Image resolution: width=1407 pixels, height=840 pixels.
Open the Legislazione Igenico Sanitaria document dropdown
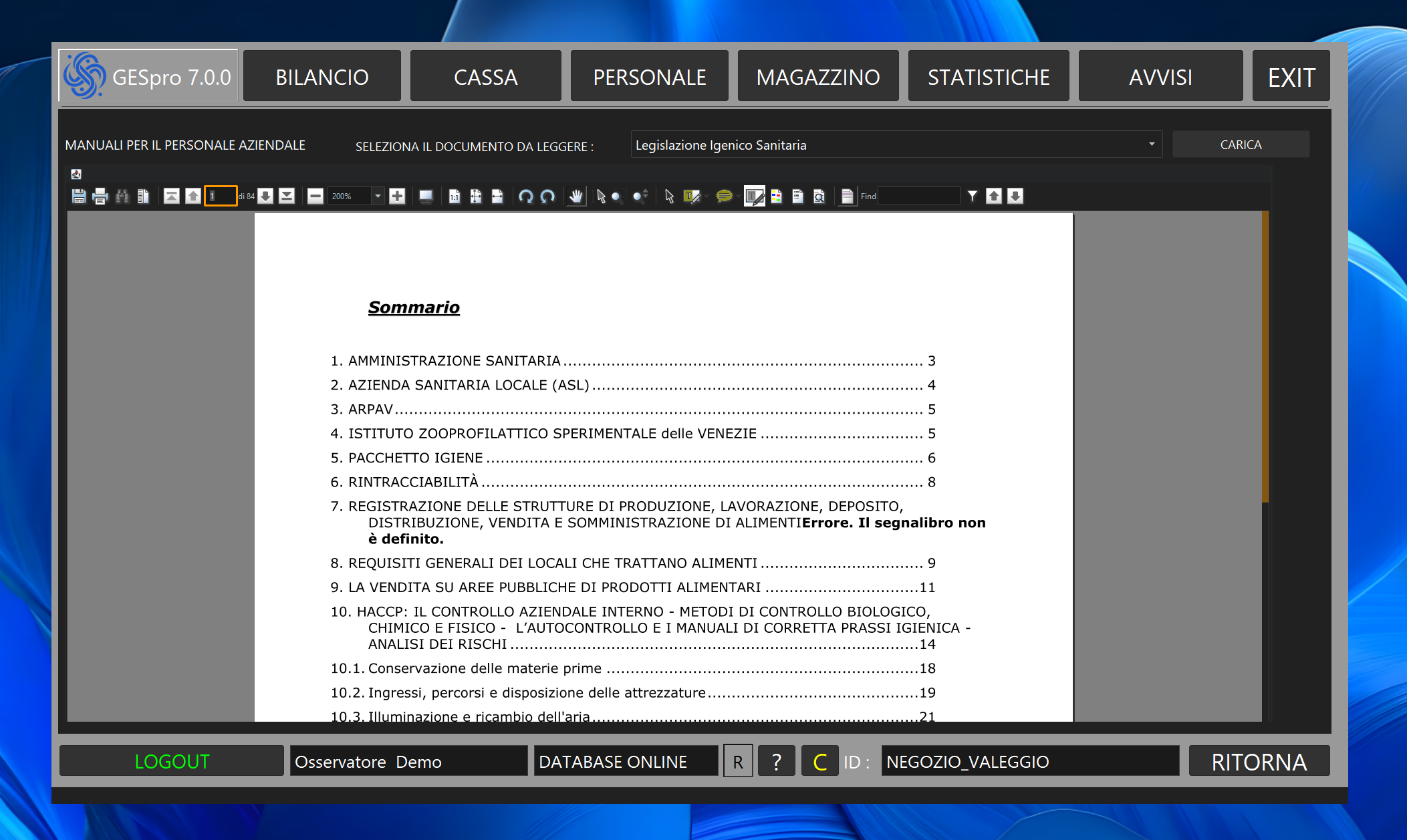[896, 145]
